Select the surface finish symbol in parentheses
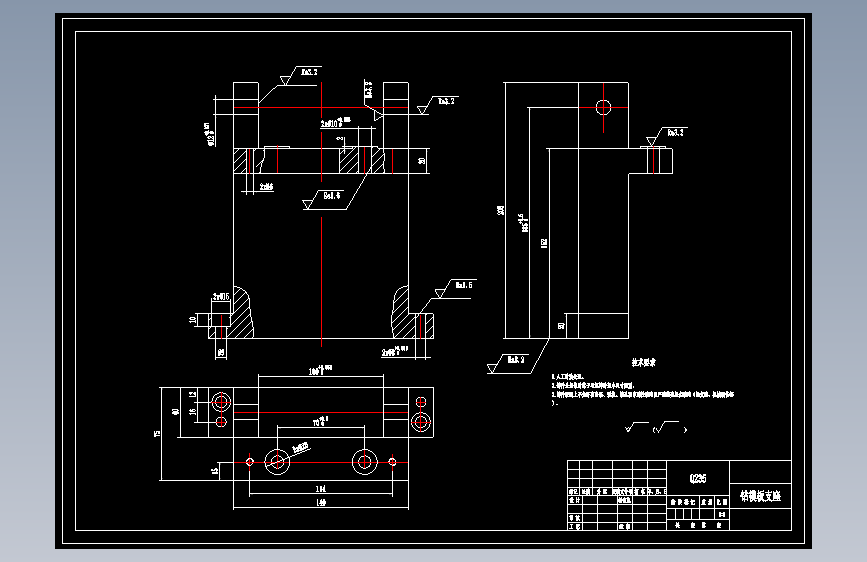 click(669, 428)
